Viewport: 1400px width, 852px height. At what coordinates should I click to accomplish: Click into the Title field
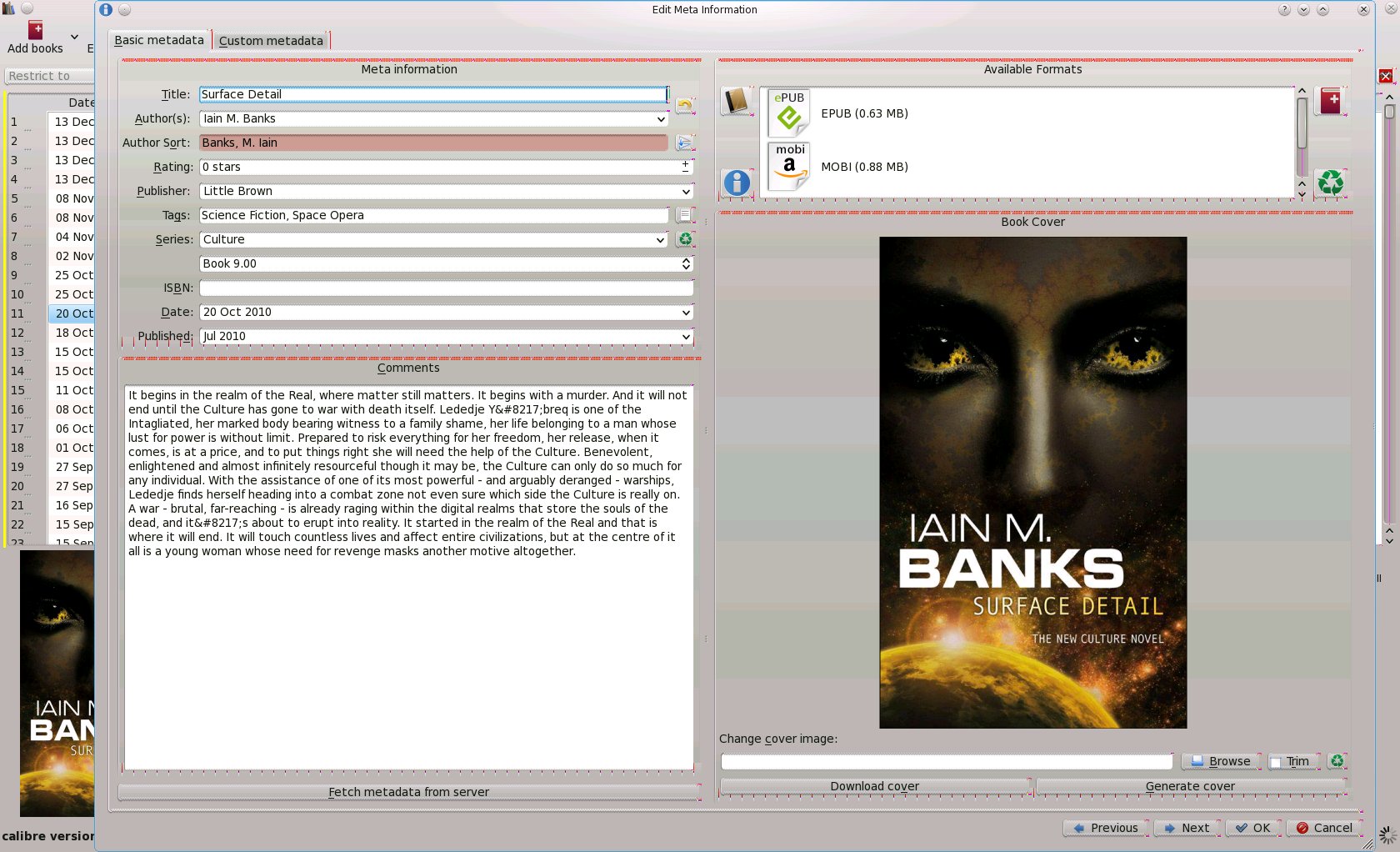point(433,94)
